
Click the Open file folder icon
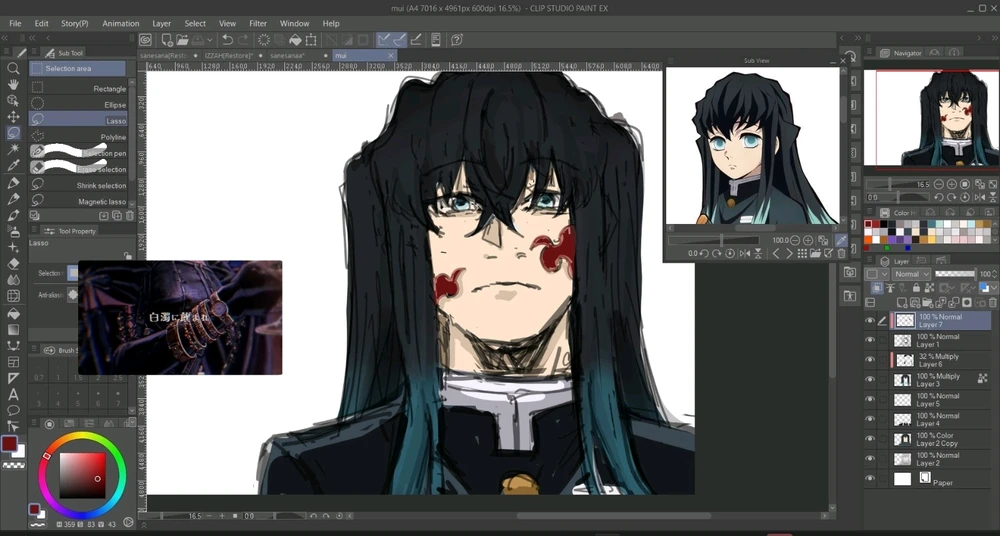point(182,40)
